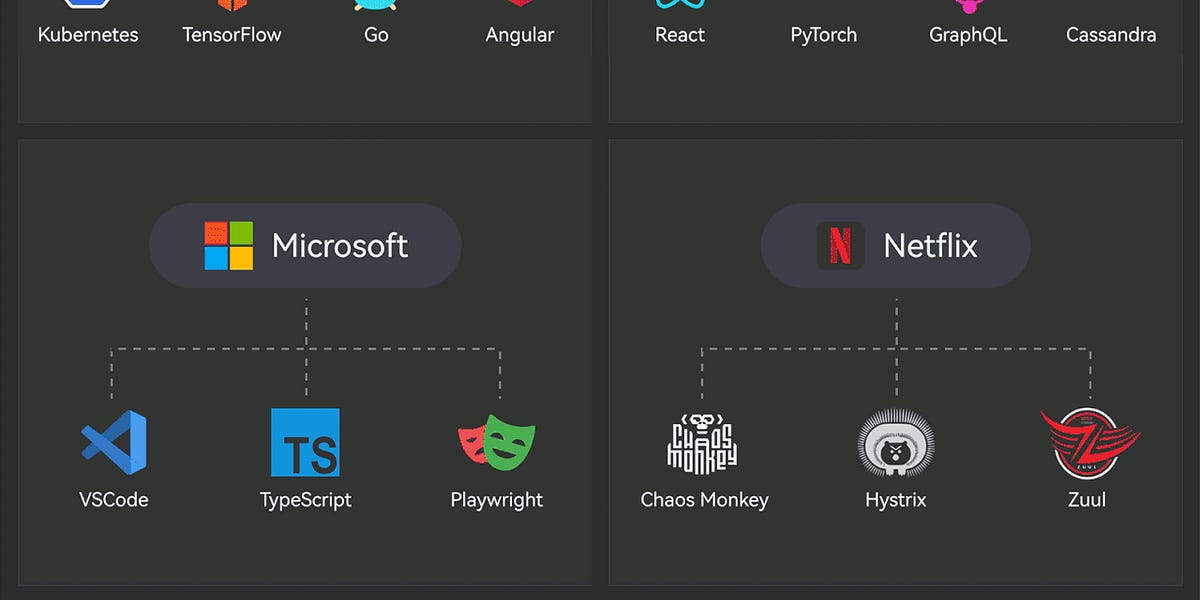Click the Netflix N logo
This screenshot has width=1200, height=600.
pyautogui.click(x=839, y=245)
